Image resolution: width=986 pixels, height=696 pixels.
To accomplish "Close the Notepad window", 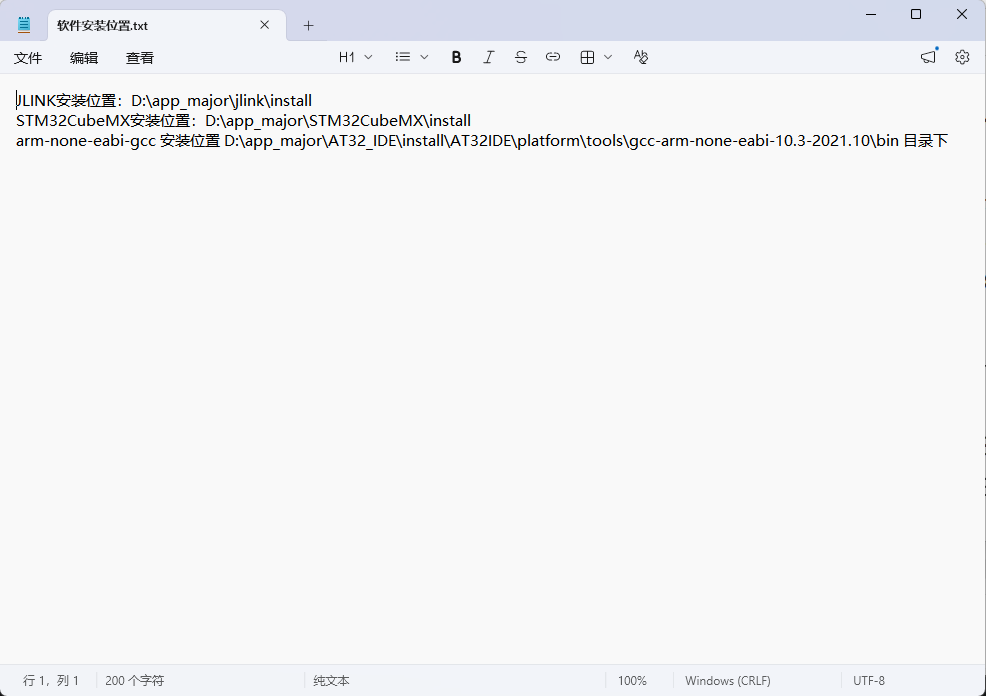I will [962, 14].
